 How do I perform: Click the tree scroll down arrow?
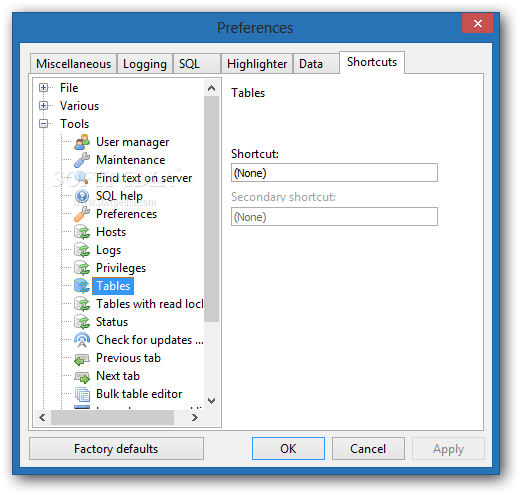click(x=211, y=400)
